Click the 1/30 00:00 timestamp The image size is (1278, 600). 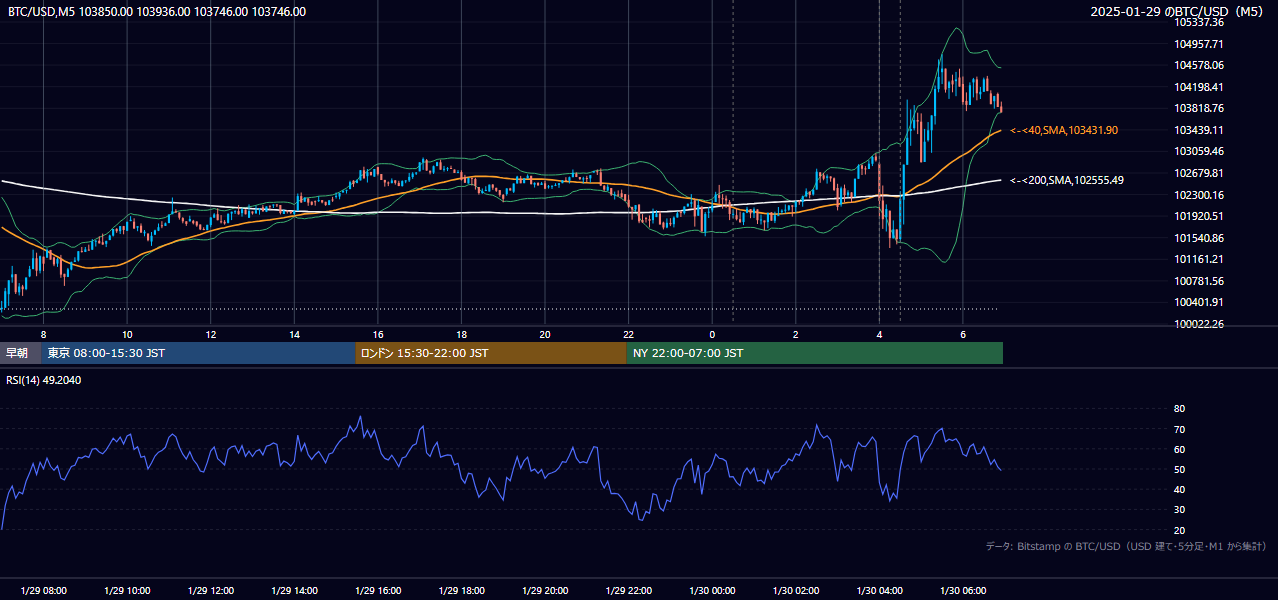[712, 591]
